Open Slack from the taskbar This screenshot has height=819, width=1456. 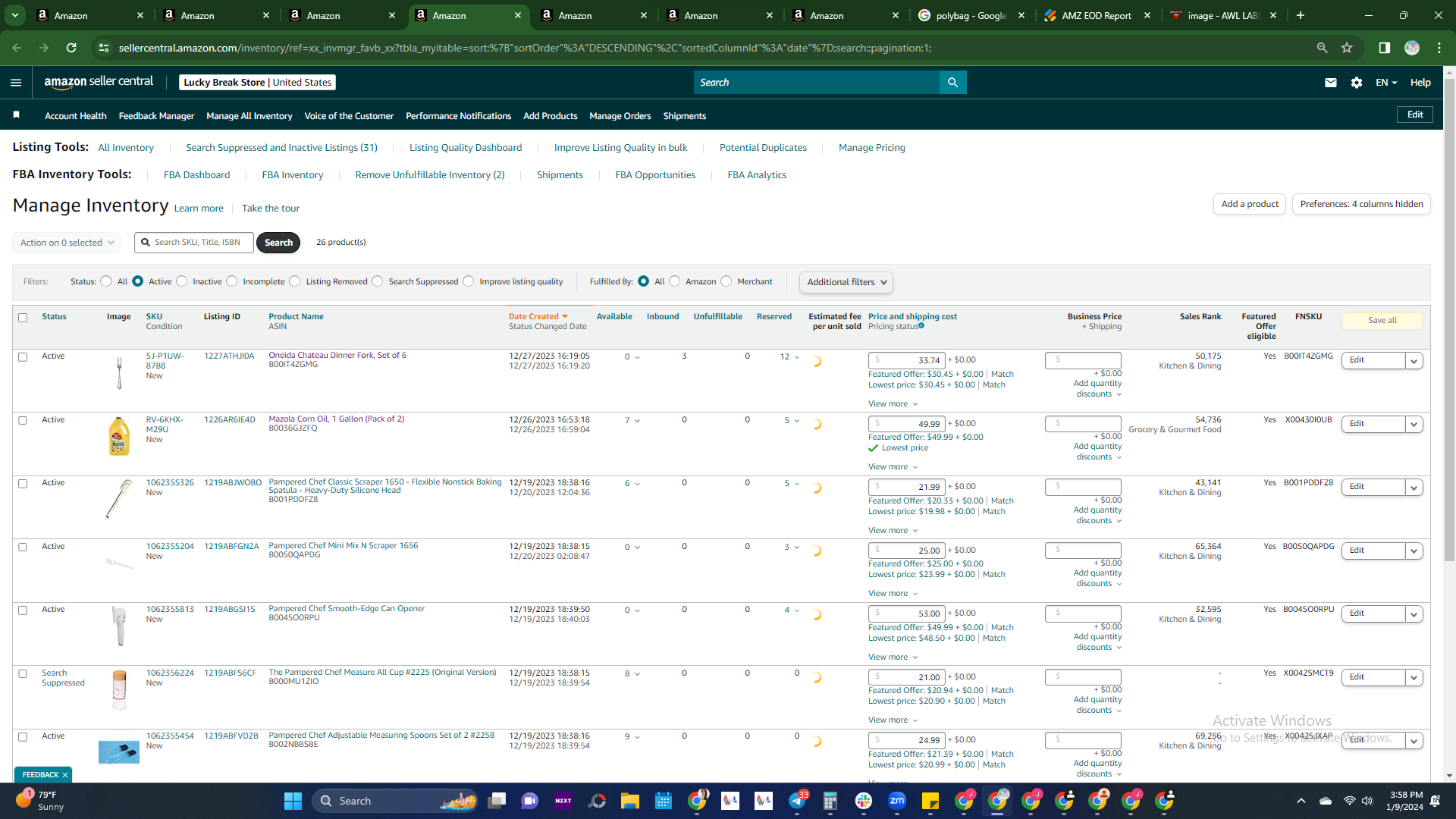click(864, 801)
